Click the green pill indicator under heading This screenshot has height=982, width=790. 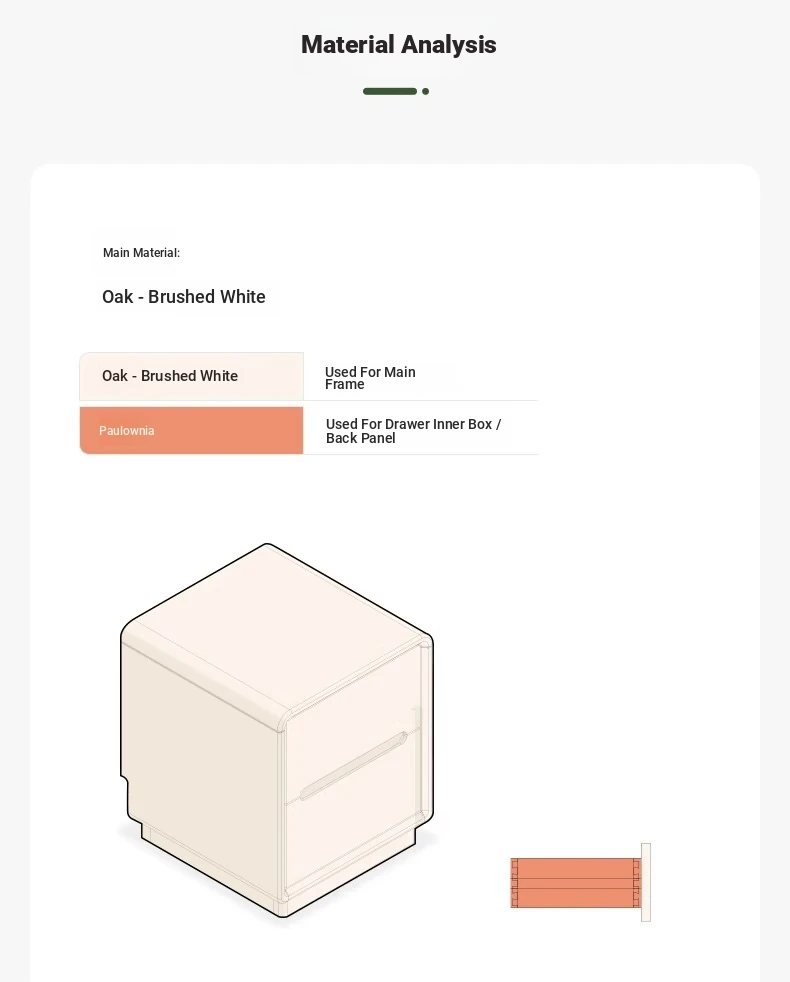point(389,91)
